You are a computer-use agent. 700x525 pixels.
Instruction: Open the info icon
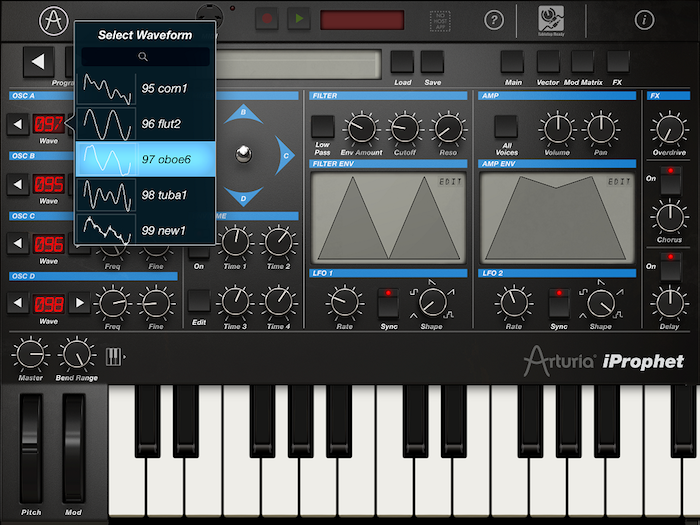pyautogui.click(x=644, y=20)
